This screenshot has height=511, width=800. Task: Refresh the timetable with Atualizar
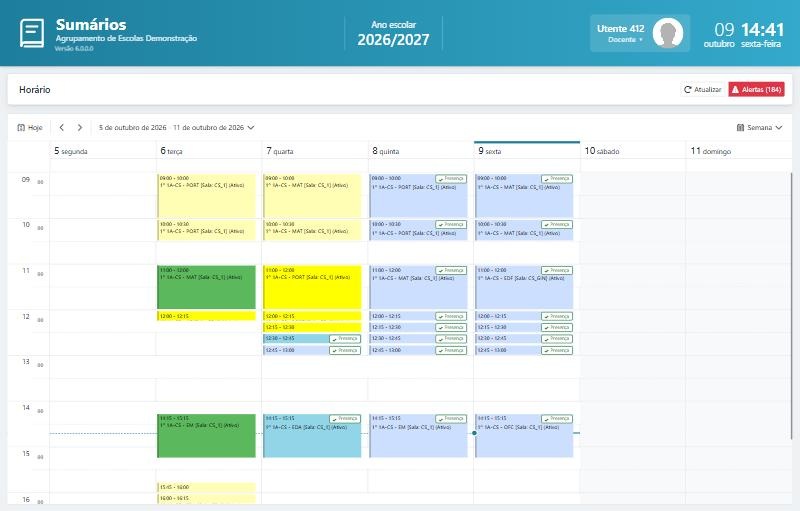pyautogui.click(x=703, y=89)
